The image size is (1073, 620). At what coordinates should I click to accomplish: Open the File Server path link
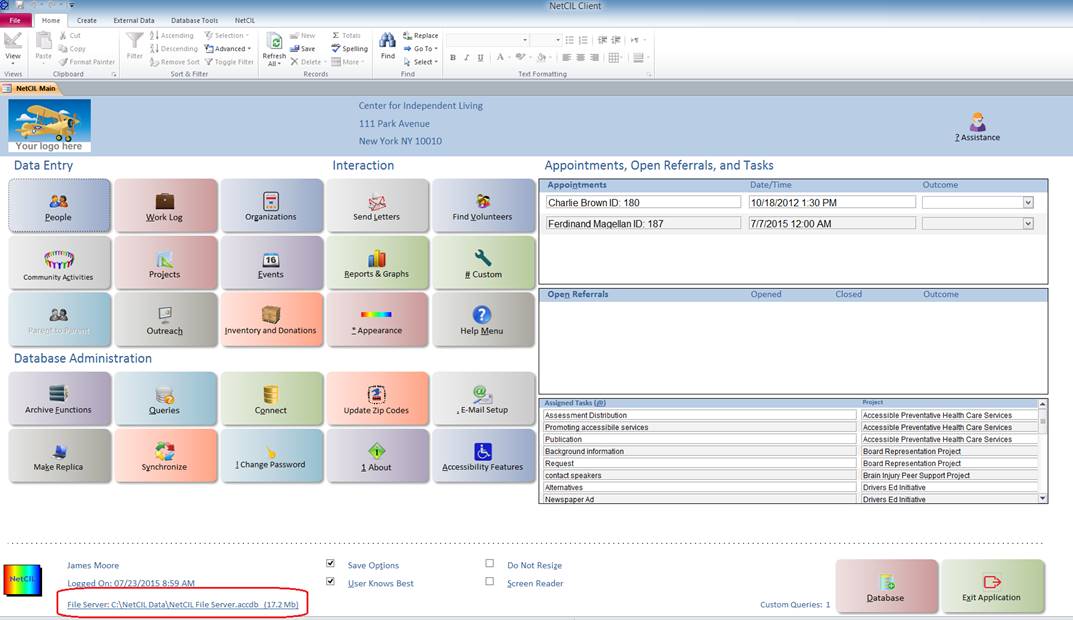[183, 604]
